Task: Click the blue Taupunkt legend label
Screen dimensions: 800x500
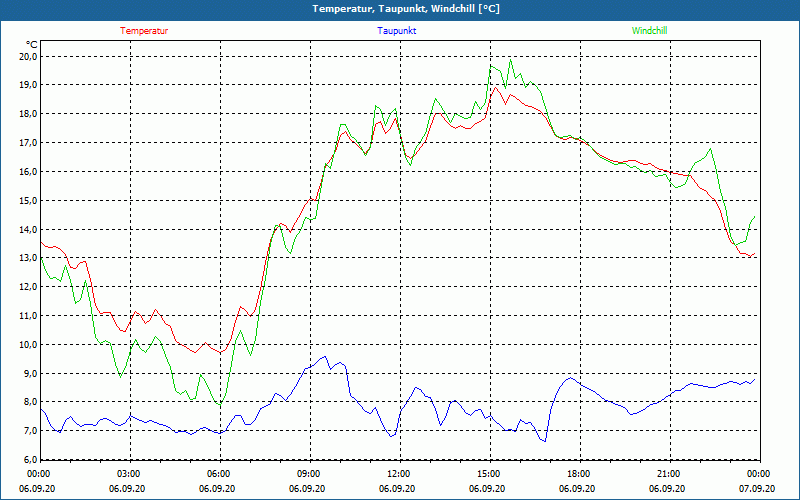Action: click(x=396, y=31)
